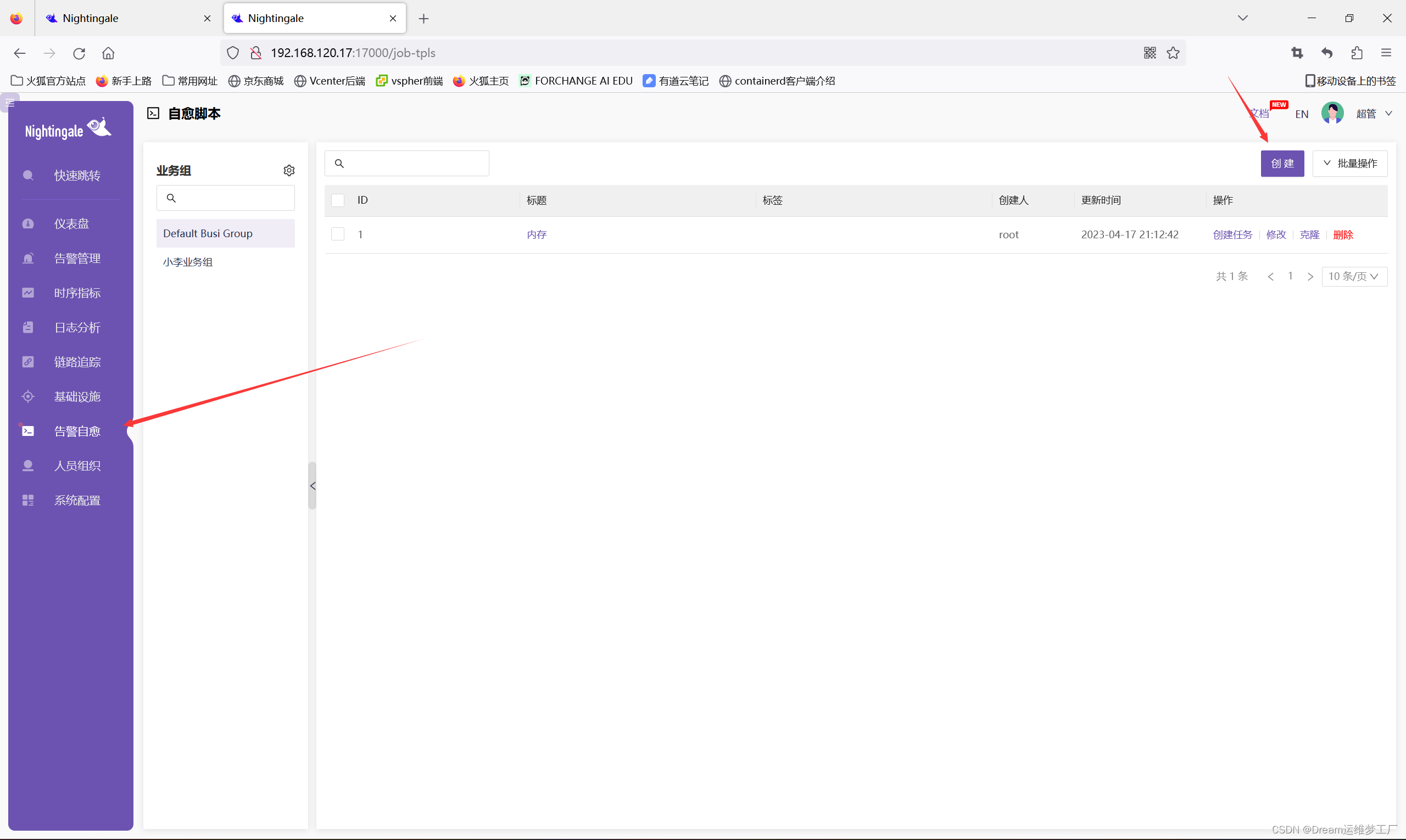Screen dimensions: 1406x840
Task: Select all rows with header checkbox
Action: point(338,200)
